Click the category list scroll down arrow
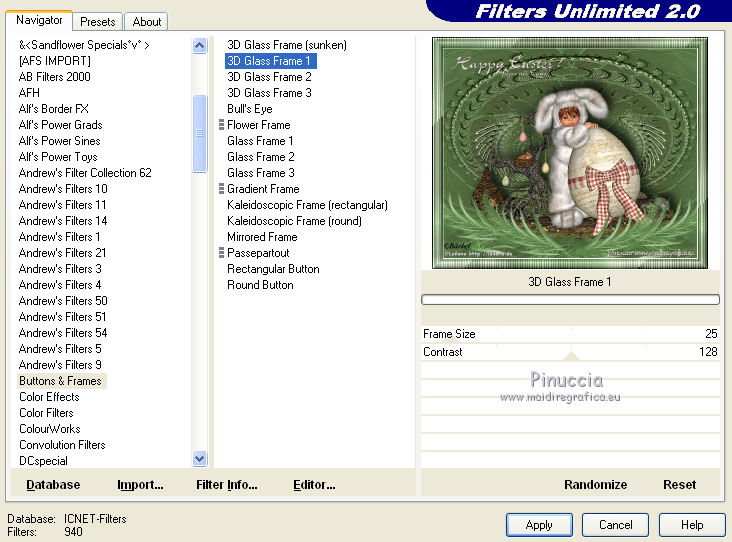The width and height of the screenshot is (732, 542). pos(199,458)
